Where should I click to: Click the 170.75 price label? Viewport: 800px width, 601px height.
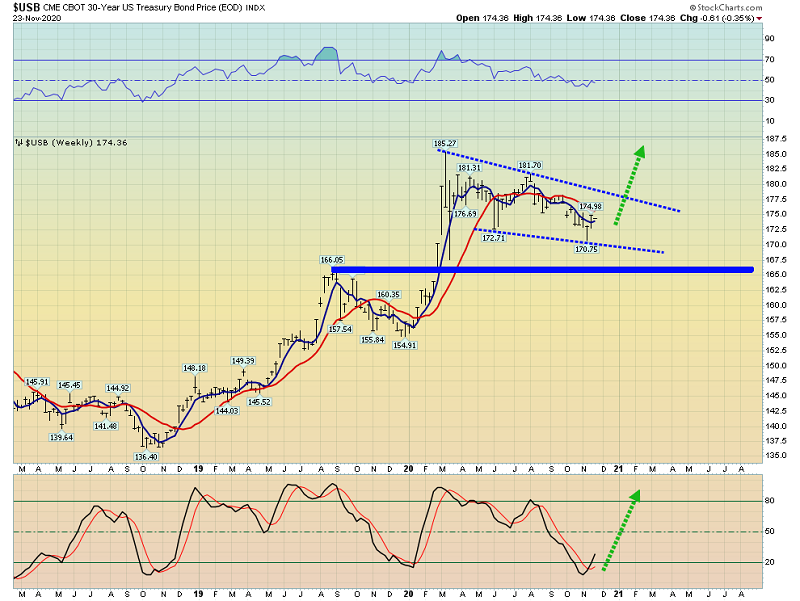pyautogui.click(x=586, y=249)
